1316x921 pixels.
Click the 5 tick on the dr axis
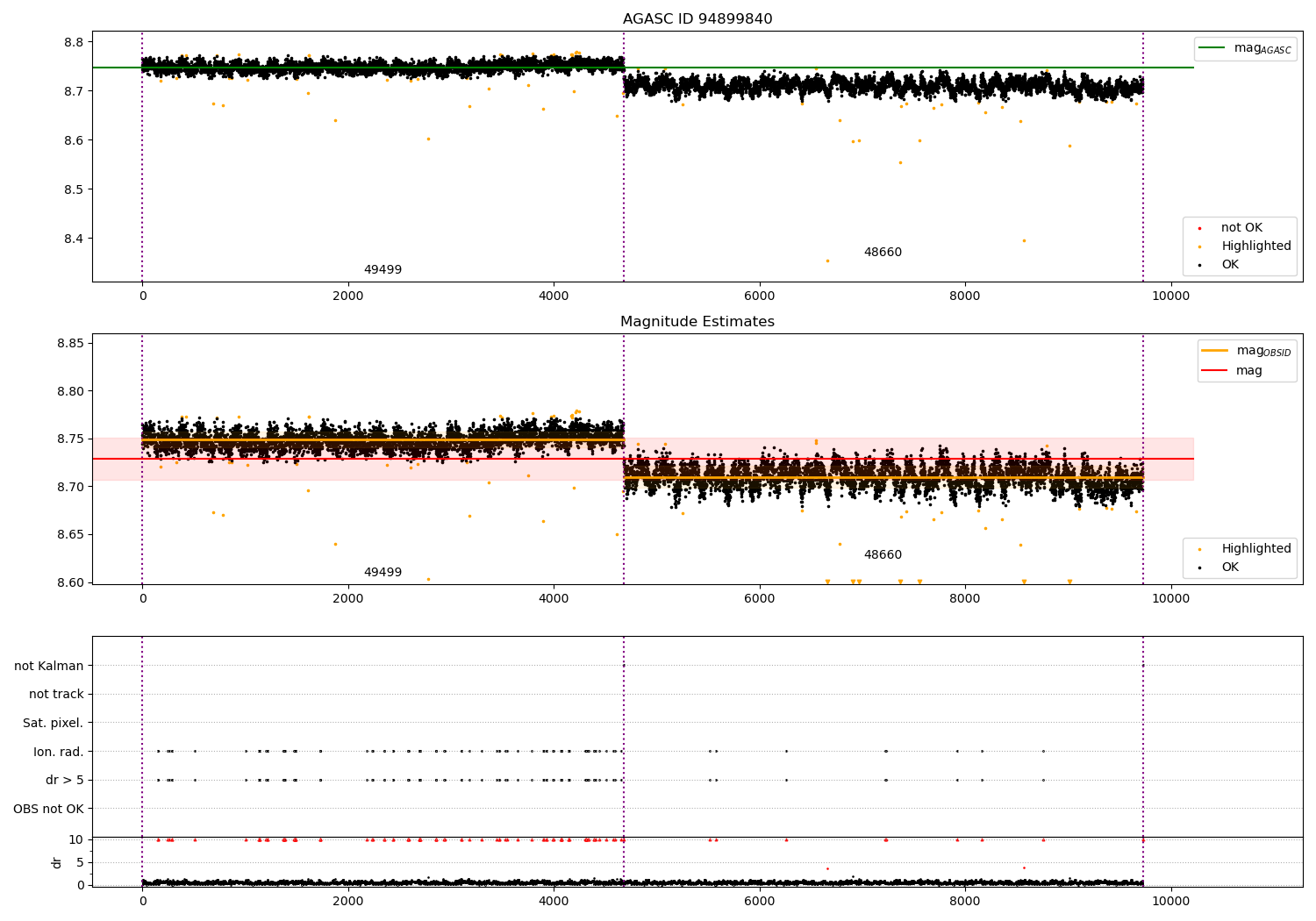pos(80,862)
